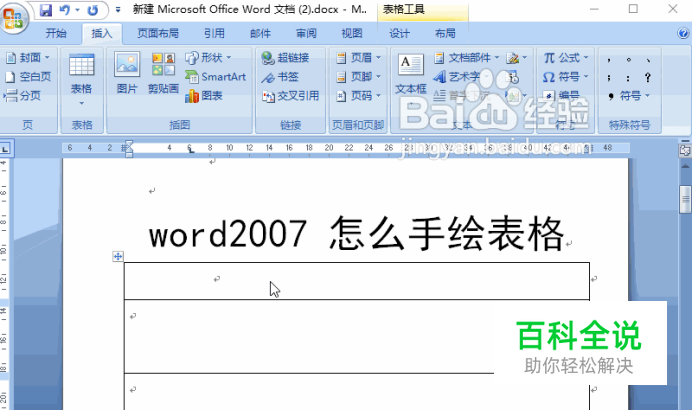Insert a hyperlink with 超链接
692x410 pixels.
tap(285, 58)
